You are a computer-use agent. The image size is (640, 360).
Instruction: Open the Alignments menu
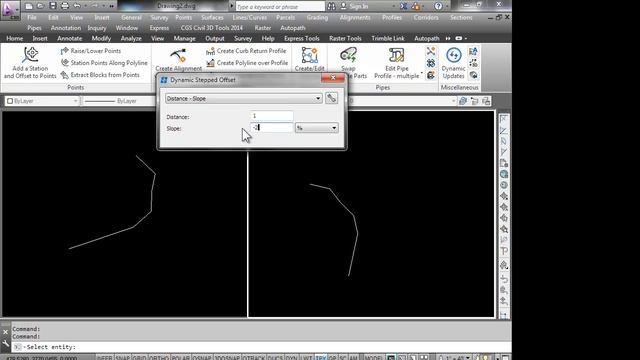355,18
